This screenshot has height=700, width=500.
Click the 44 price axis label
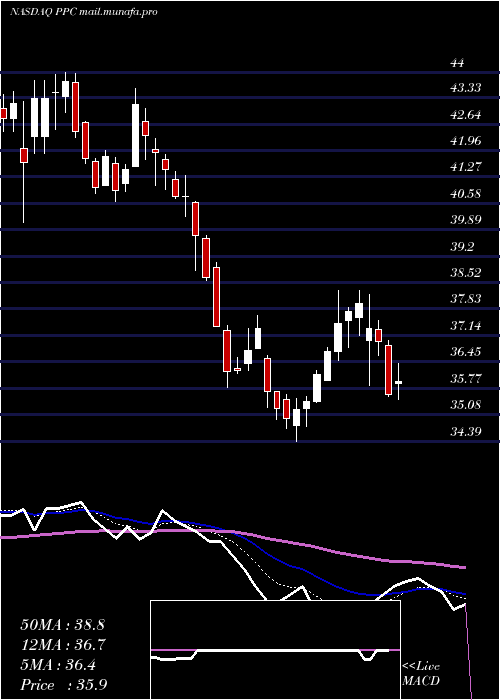tap(457, 62)
